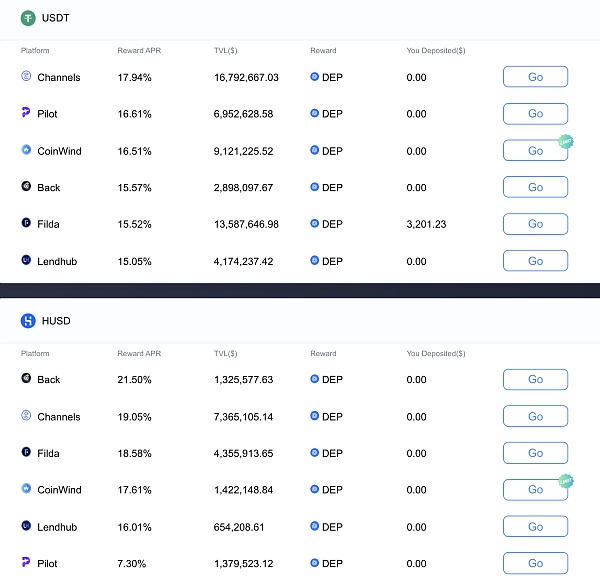The height and width of the screenshot is (583, 600).
Task: Click the DEP reward icon in HUSD Filda row
Action: point(315,453)
